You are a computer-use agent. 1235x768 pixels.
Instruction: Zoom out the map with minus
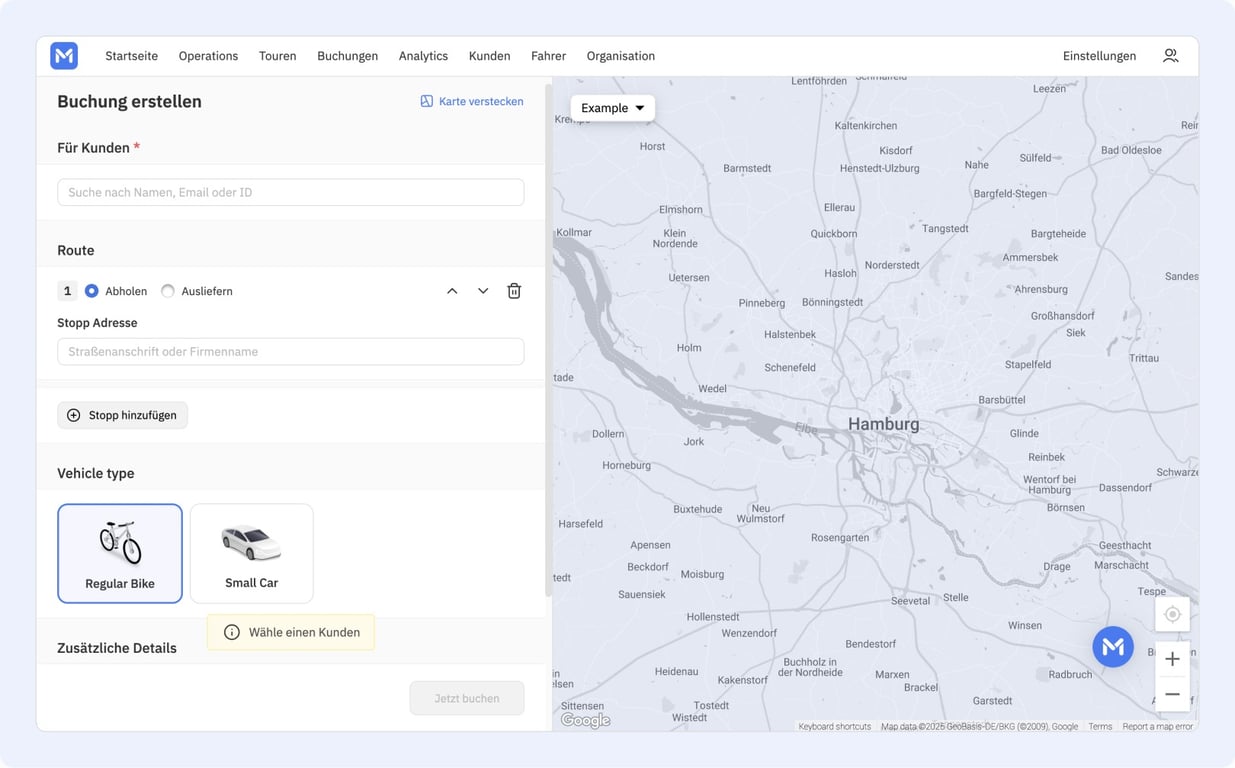coord(1172,694)
